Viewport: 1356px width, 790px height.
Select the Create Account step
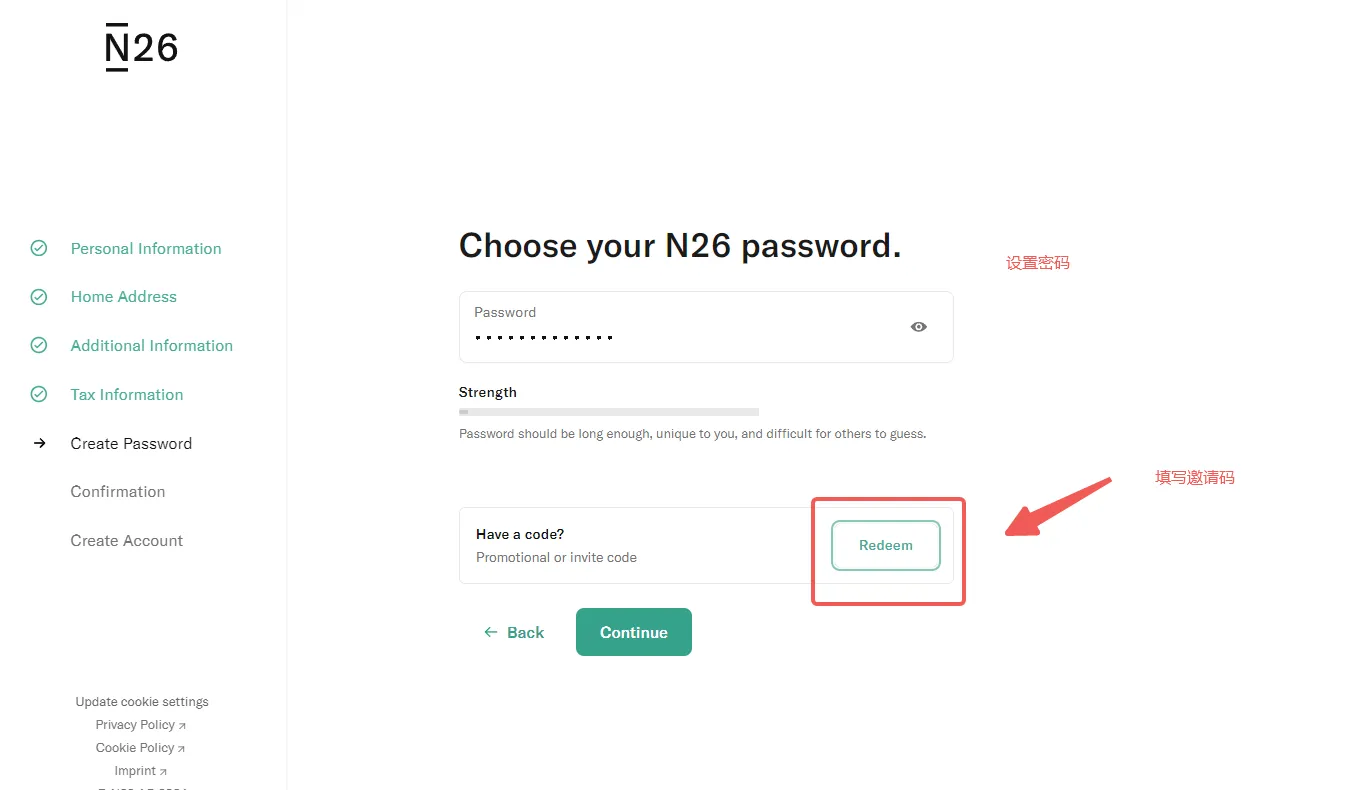pos(127,540)
